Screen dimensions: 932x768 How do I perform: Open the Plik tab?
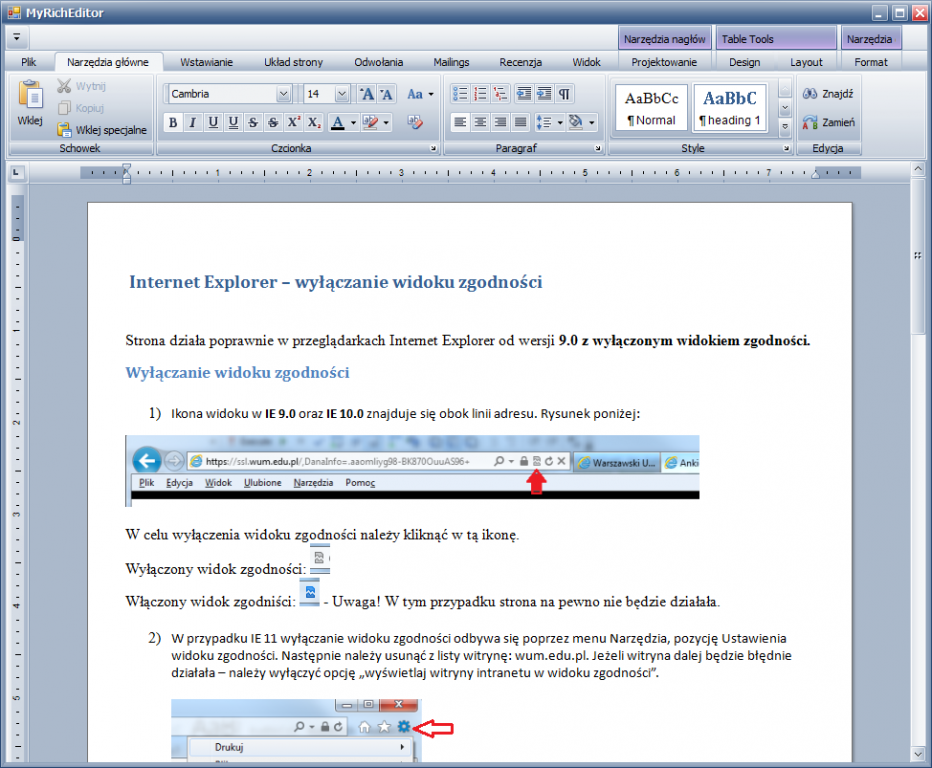click(x=29, y=62)
